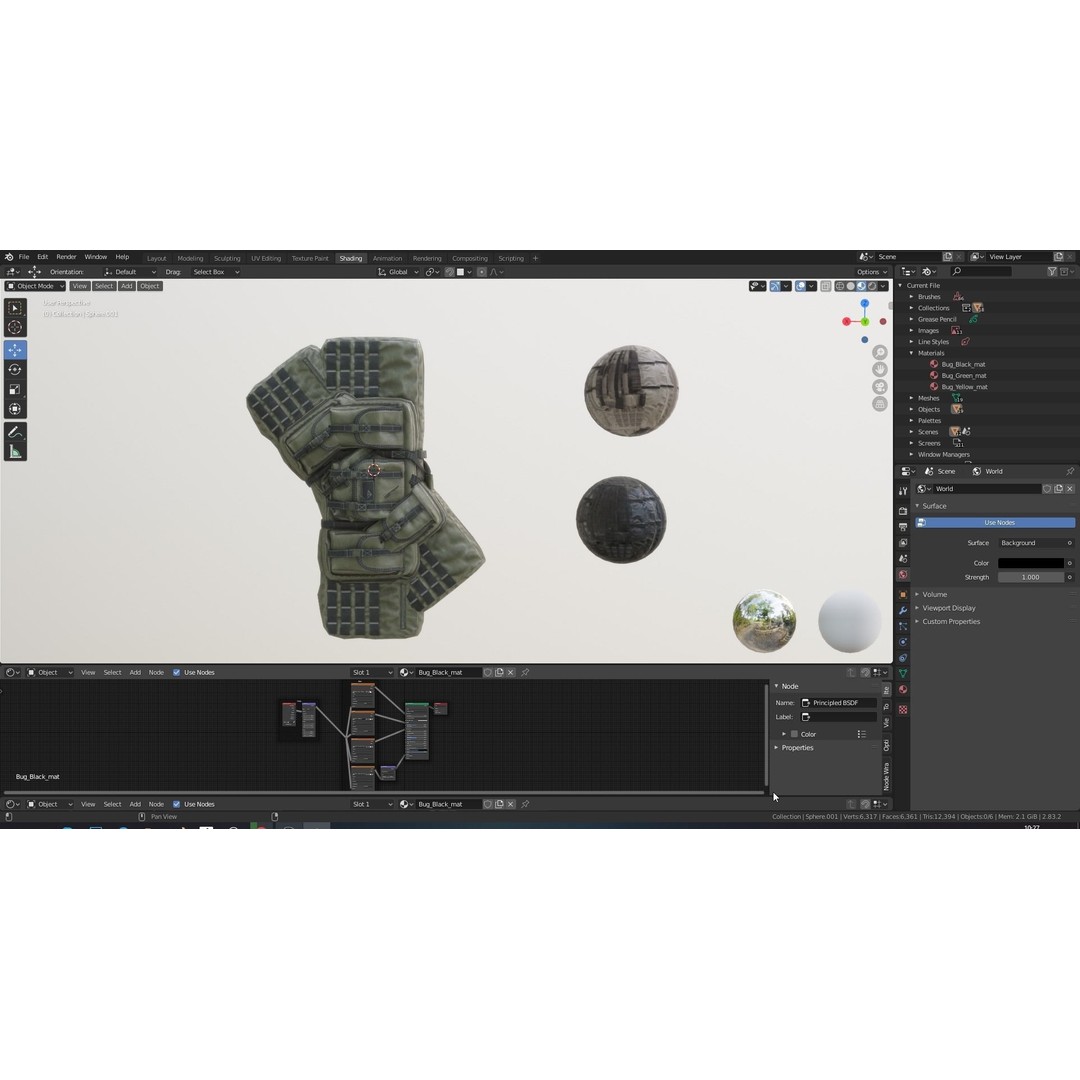
Task: Switch orthographic/perspective grid icon
Action: [880, 404]
